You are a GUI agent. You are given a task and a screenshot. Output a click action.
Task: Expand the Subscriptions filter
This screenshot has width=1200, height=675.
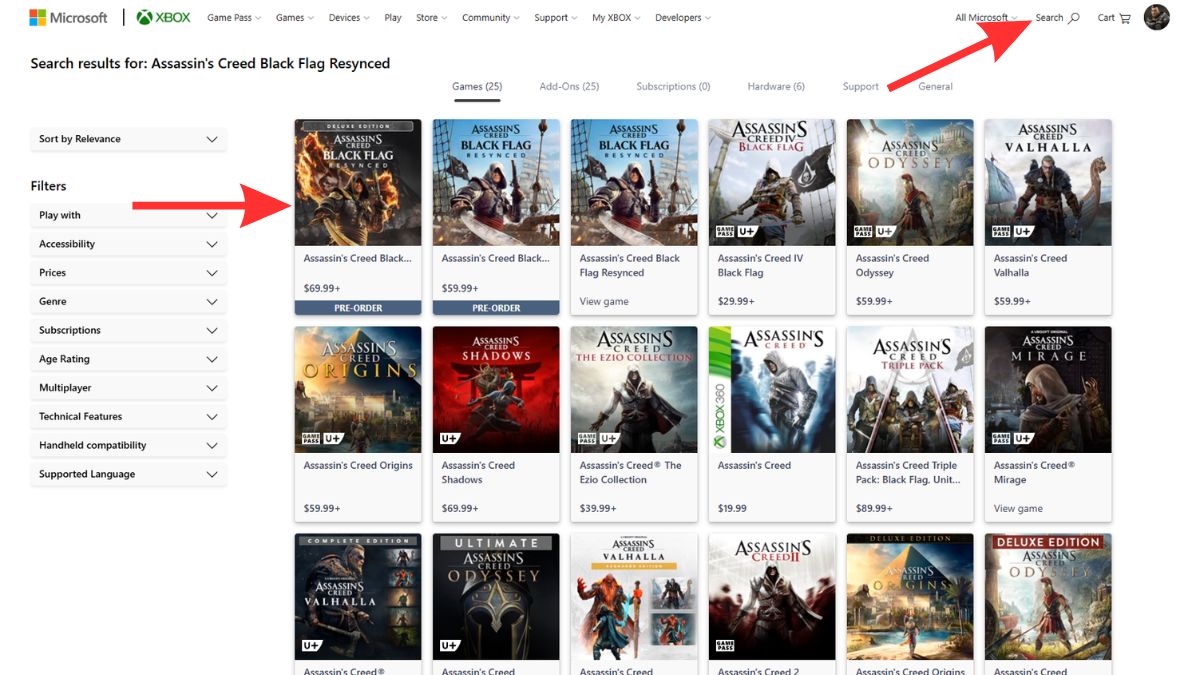[x=128, y=330]
